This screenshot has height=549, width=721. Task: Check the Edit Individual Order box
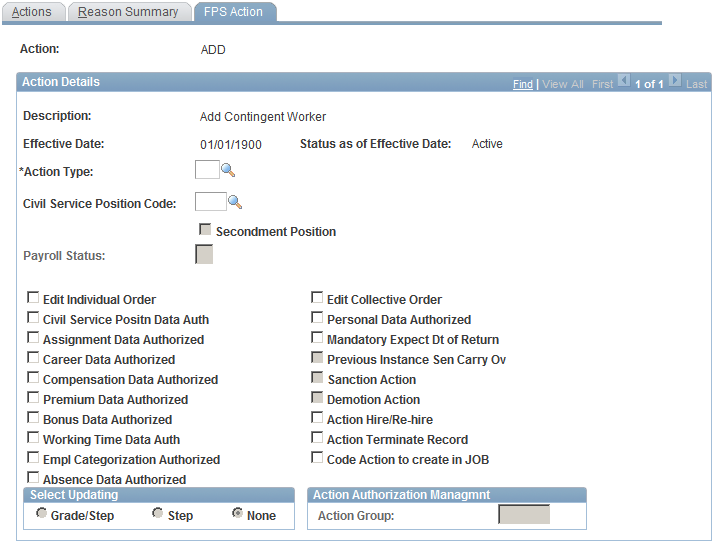pyautogui.click(x=33, y=298)
